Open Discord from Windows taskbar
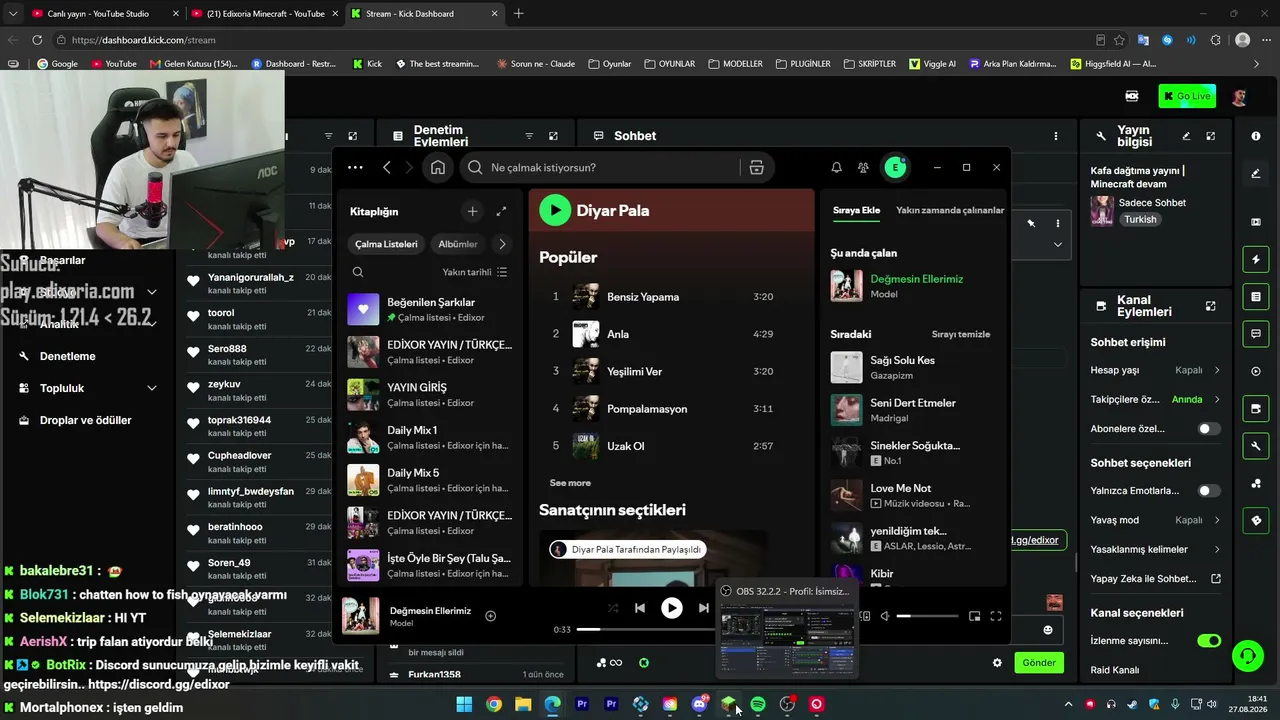 [x=700, y=704]
